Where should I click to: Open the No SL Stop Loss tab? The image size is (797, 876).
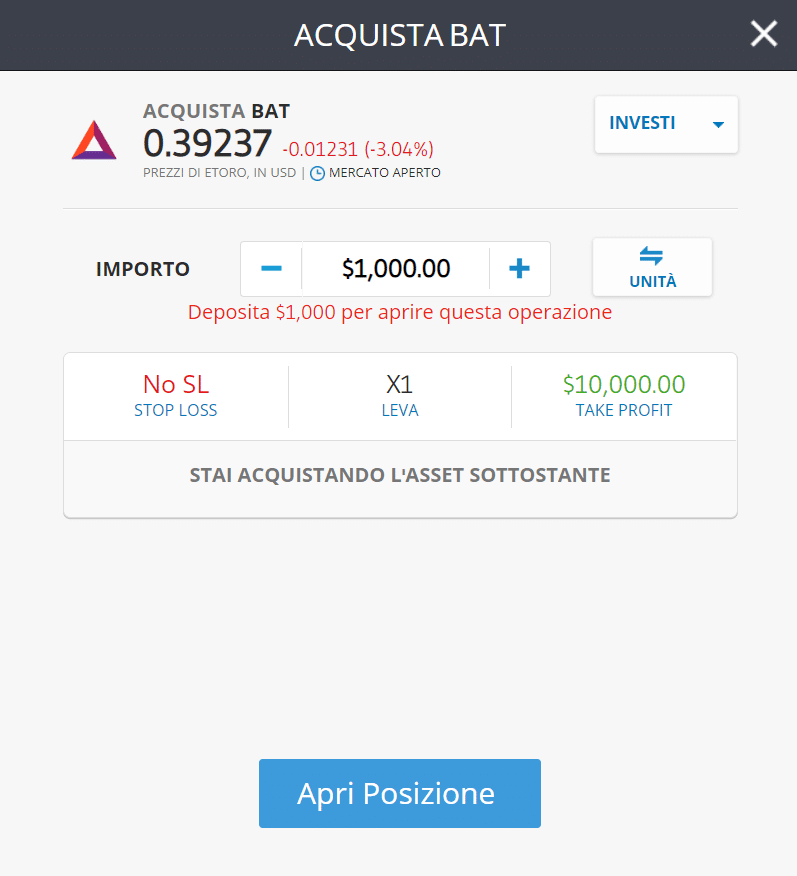(176, 396)
